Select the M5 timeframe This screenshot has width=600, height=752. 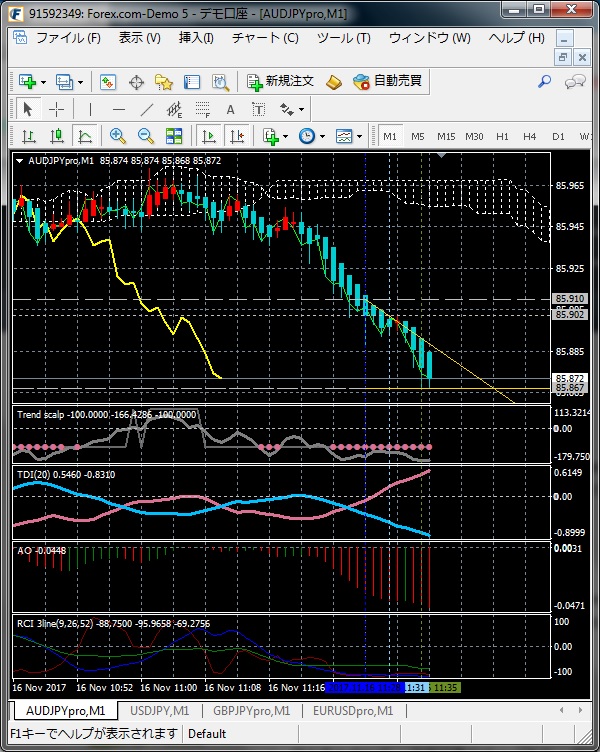tap(418, 137)
